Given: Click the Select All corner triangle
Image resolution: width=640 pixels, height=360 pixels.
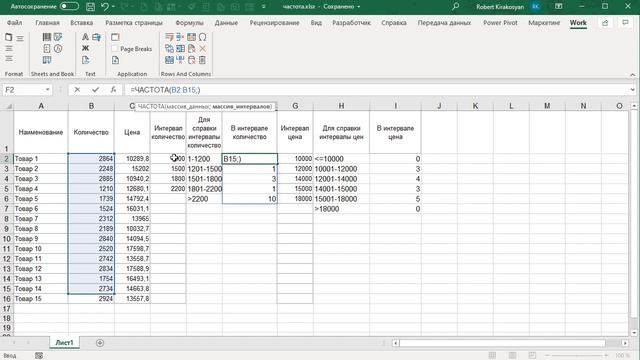Looking at the screenshot, I should [8, 106].
